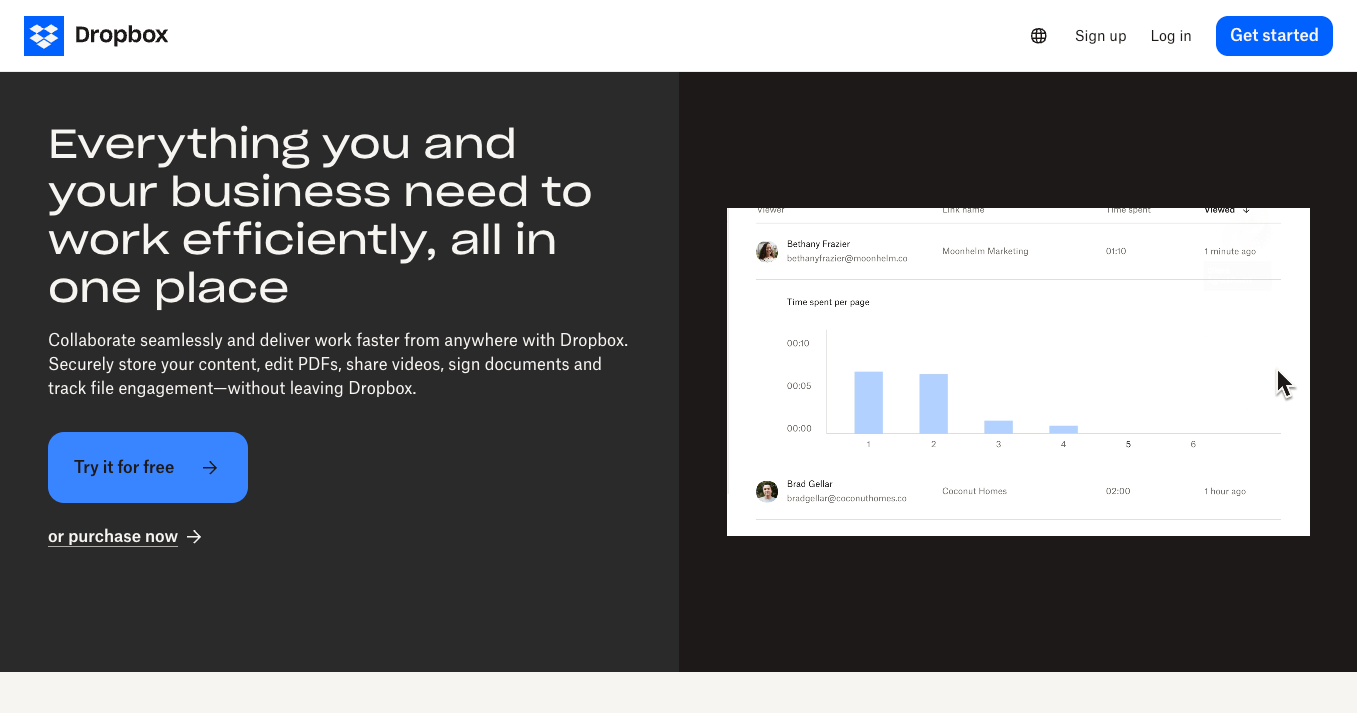Click the Viewed column sort arrow
The height and width of the screenshot is (713, 1357).
[x=1246, y=211]
